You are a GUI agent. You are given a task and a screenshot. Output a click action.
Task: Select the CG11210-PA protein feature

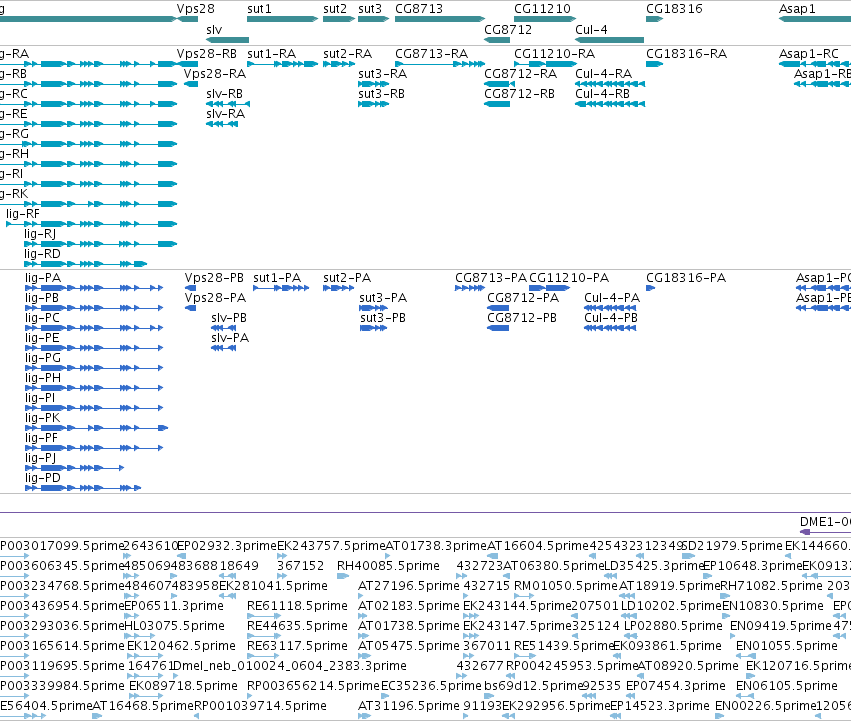(x=549, y=288)
